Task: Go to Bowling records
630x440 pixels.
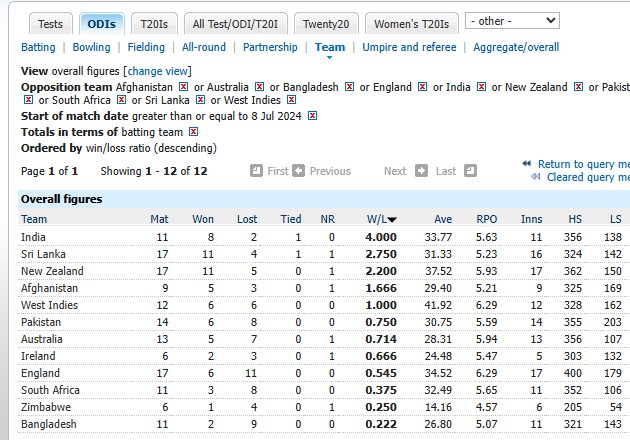Action: click(x=92, y=47)
